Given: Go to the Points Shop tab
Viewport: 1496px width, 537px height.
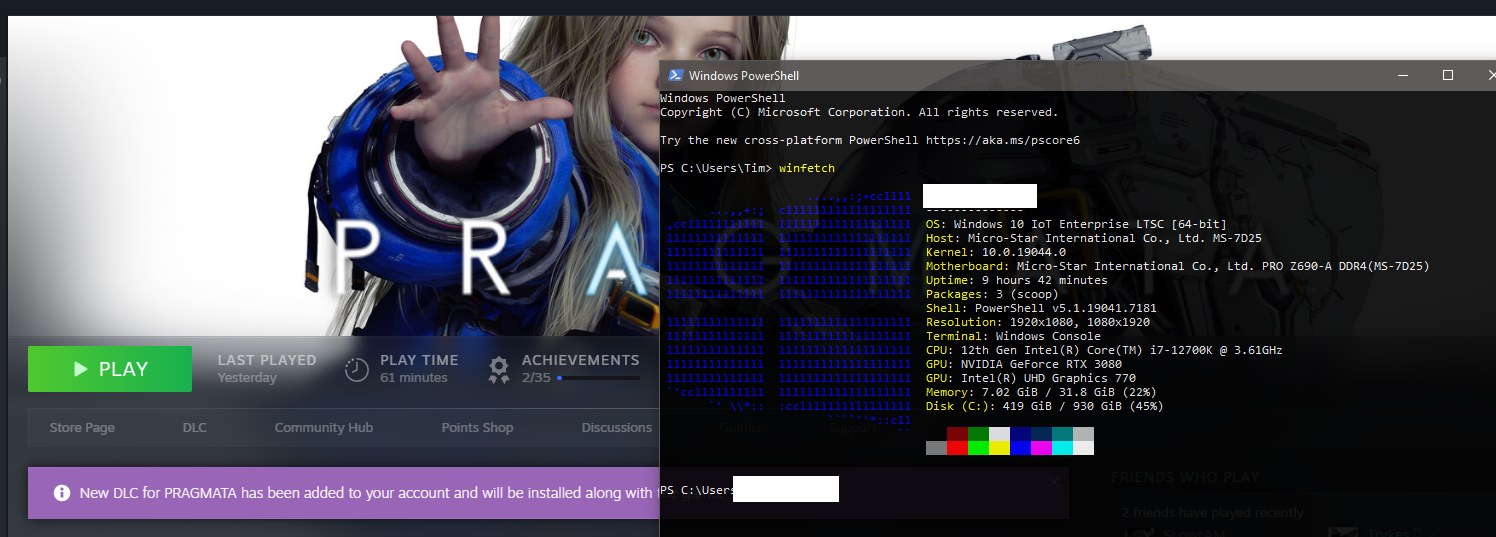Looking at the screenshot, I should 477,427.
